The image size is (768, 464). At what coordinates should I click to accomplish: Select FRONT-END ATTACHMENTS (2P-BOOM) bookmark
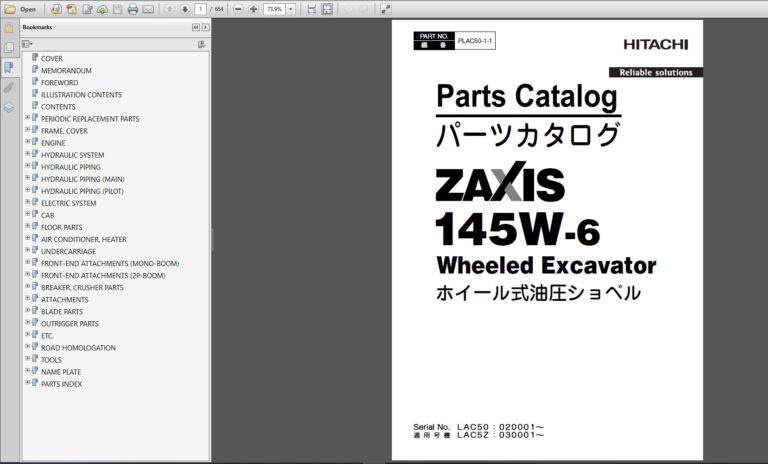click(103, 275)
